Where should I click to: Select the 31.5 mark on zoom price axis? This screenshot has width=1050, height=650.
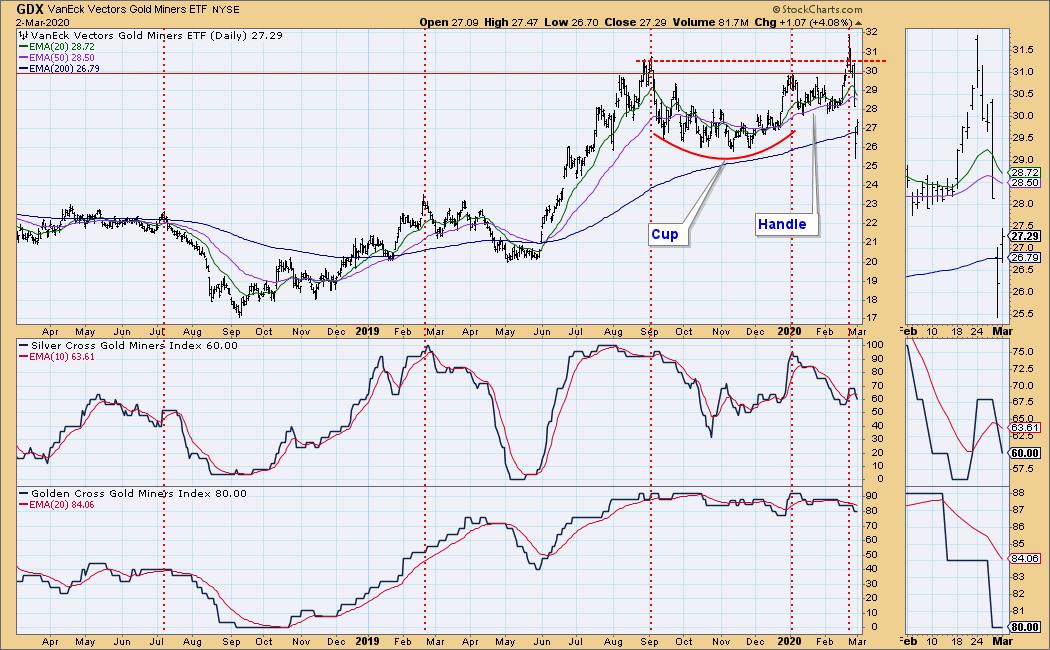coord(1021,50)
